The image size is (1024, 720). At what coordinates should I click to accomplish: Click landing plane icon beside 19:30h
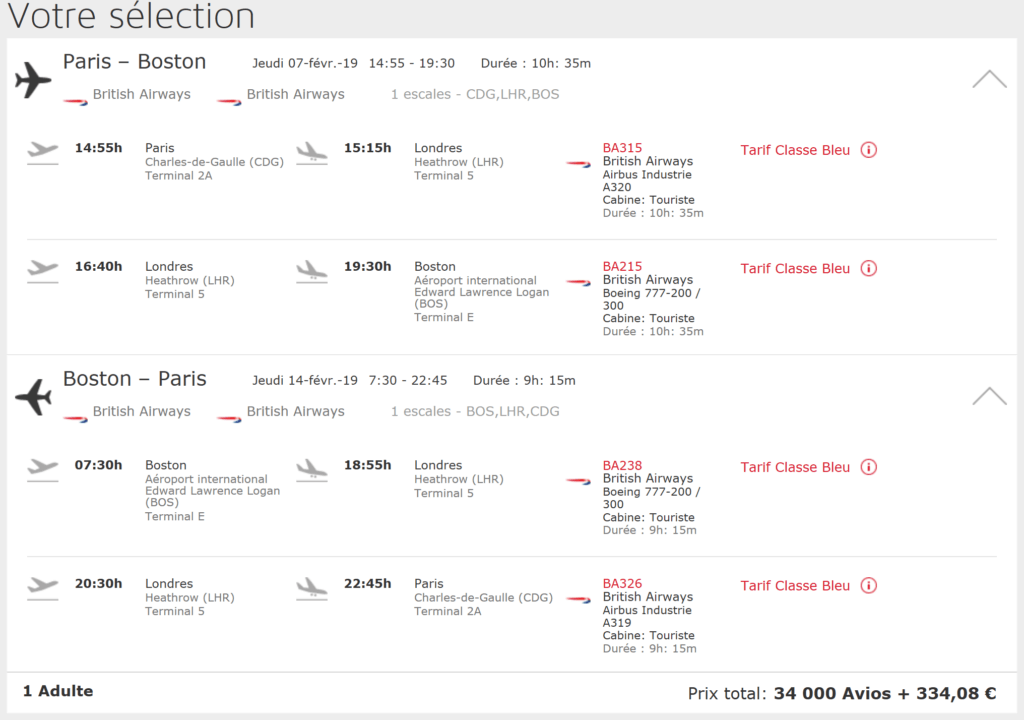click(x=312, y=270)
